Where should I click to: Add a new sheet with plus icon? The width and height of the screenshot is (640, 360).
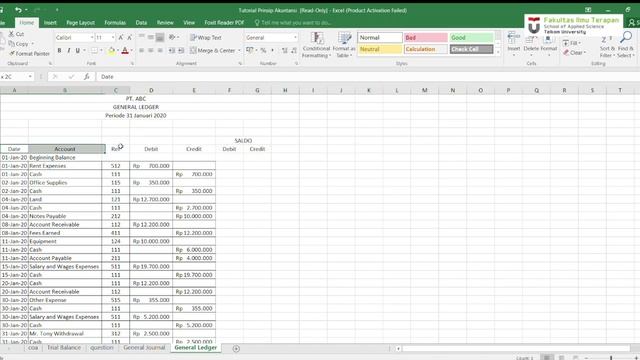pos(236,349)
